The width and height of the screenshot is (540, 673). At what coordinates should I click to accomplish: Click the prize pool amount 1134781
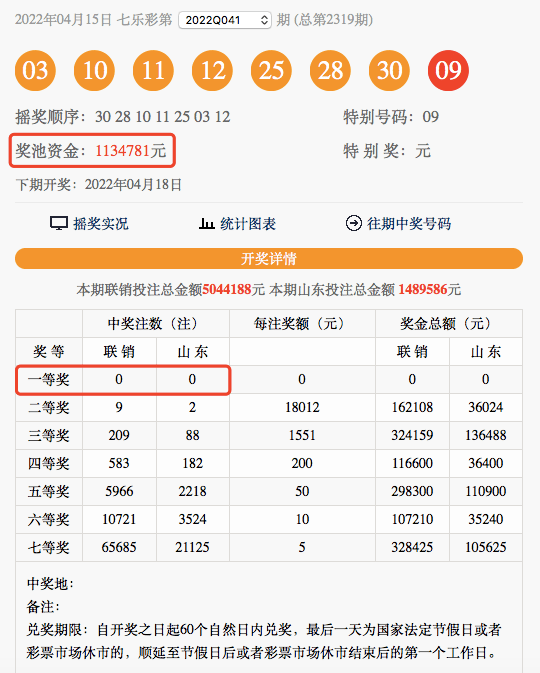pyautogui.click(x=122, y=151)
